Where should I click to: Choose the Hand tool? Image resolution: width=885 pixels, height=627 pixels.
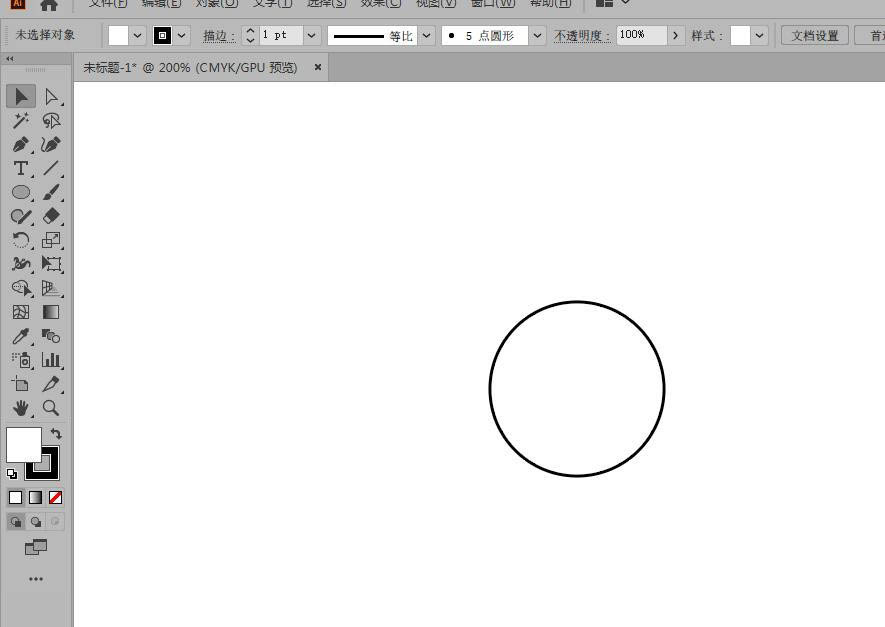(21, 407)
